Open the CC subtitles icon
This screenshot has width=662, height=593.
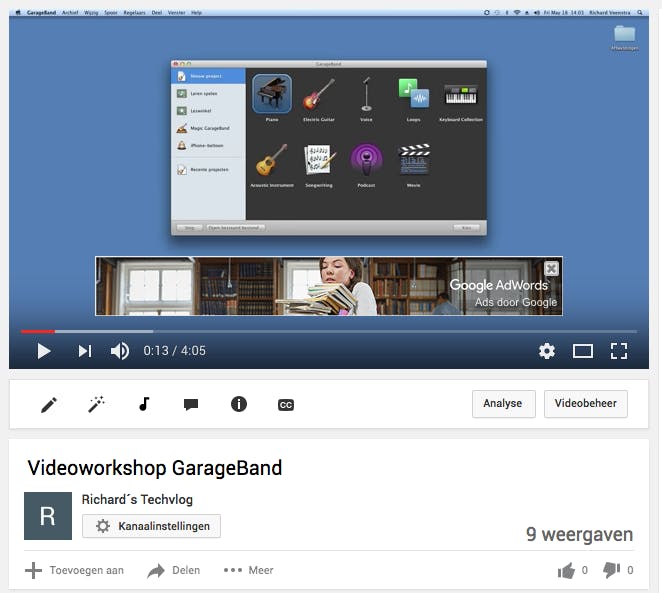(286, 405)
